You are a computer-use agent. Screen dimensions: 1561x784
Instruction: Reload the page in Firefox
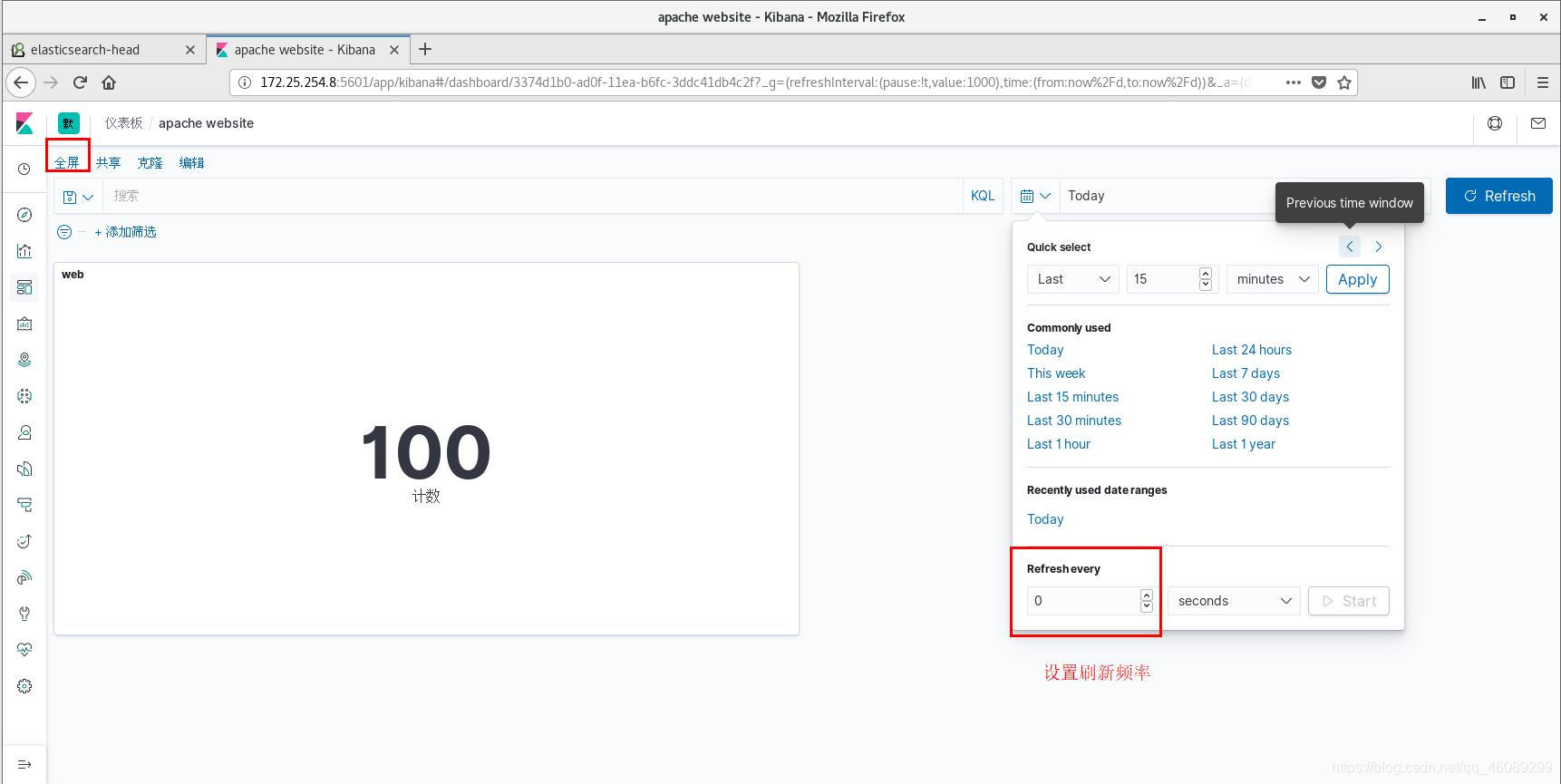80,82
